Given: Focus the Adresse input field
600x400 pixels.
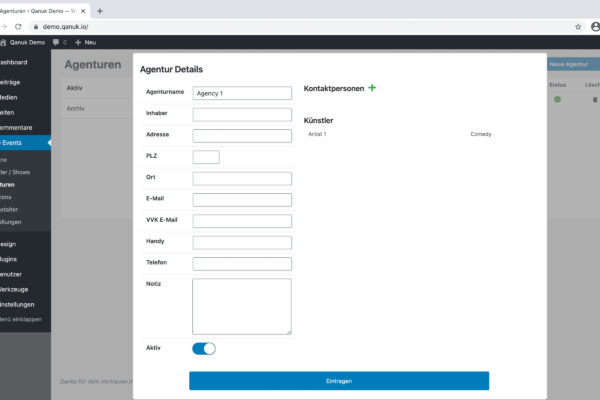Looking at the screenshot, I should pos(242,136).
